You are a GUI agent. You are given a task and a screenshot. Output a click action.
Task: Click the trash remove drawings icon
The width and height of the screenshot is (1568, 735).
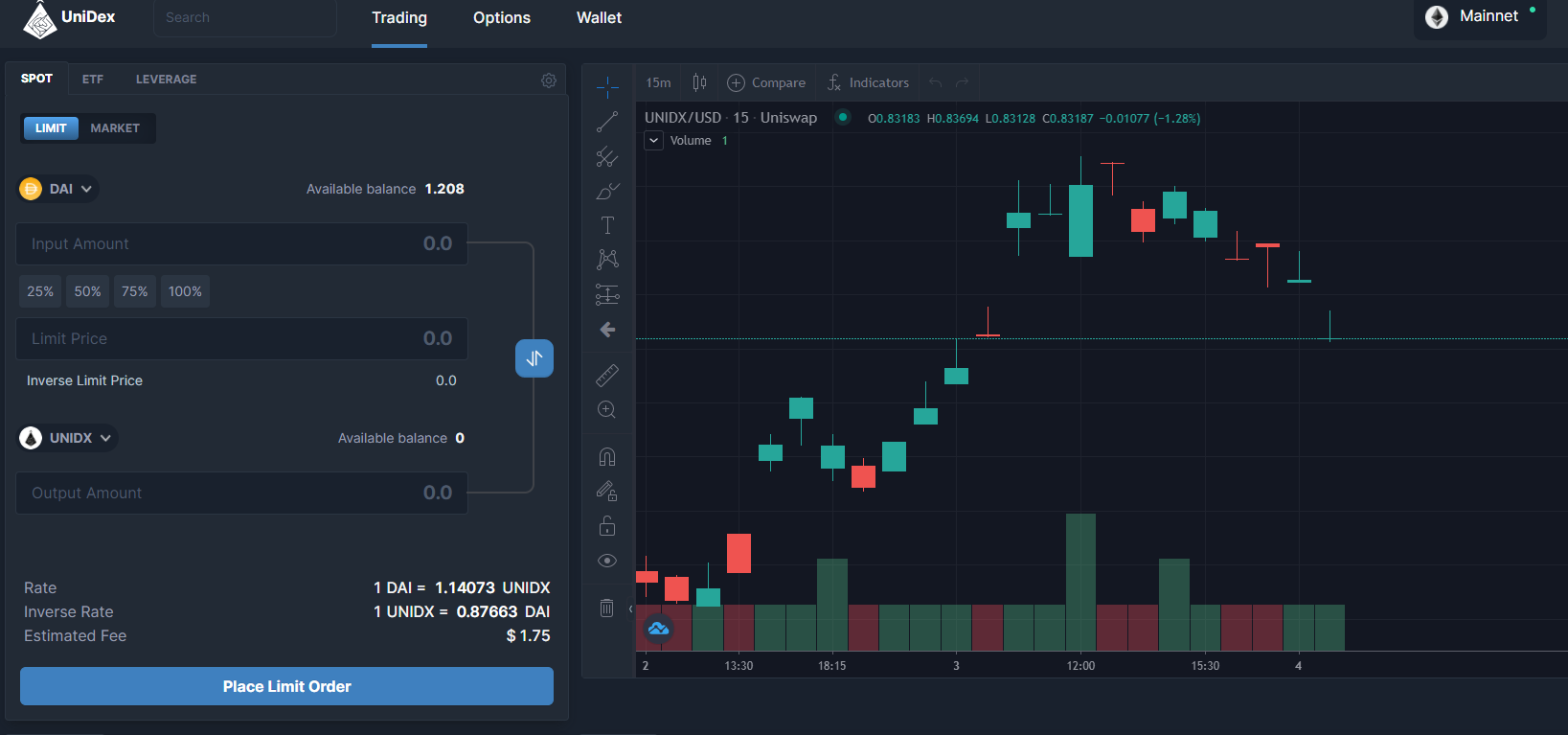[x=607, y=608]
